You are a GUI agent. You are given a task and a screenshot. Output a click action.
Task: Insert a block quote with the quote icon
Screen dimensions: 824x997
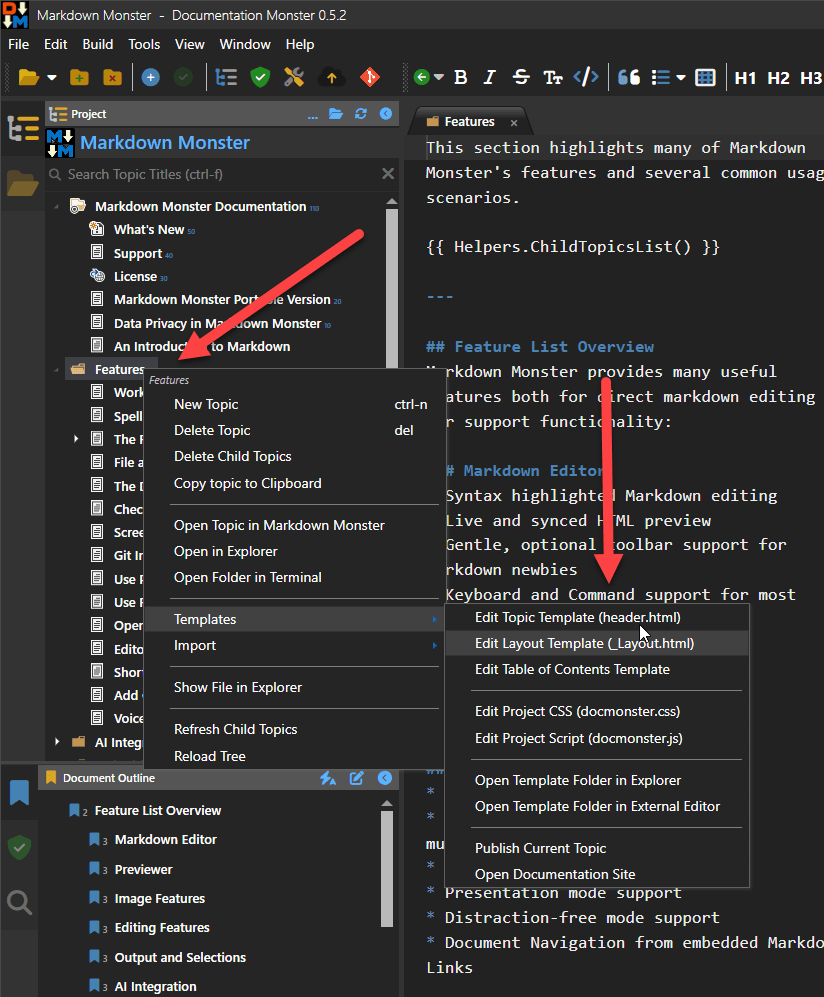point(629,78)
